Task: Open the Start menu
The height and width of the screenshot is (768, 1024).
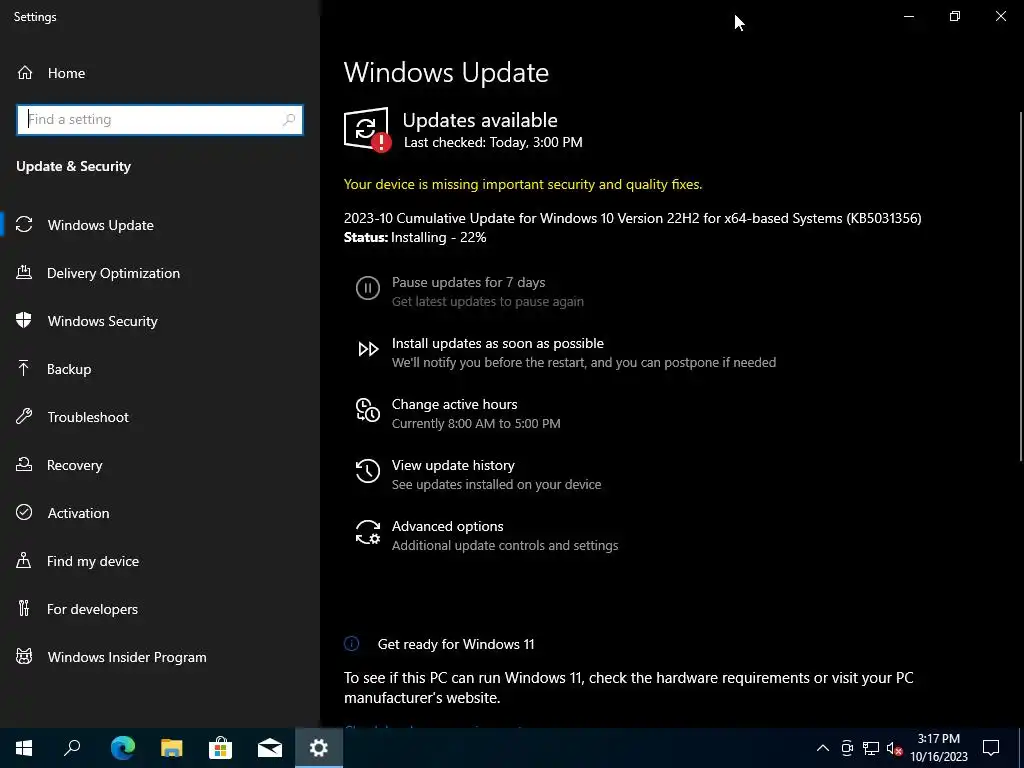Action: (24, 748)
